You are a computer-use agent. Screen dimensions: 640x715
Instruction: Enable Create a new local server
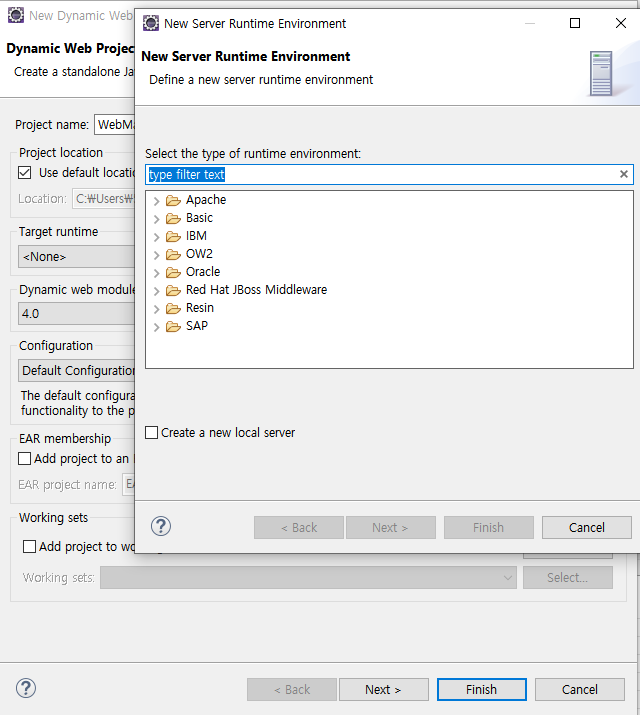click(151, 432)
